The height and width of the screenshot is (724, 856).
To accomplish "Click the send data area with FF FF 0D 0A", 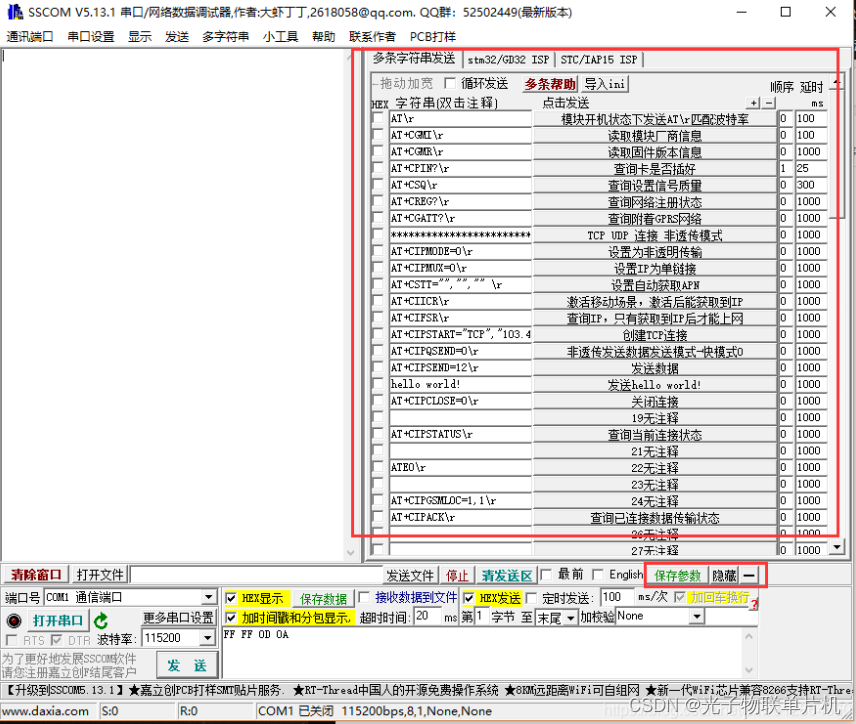I will [x=483, y=654].
